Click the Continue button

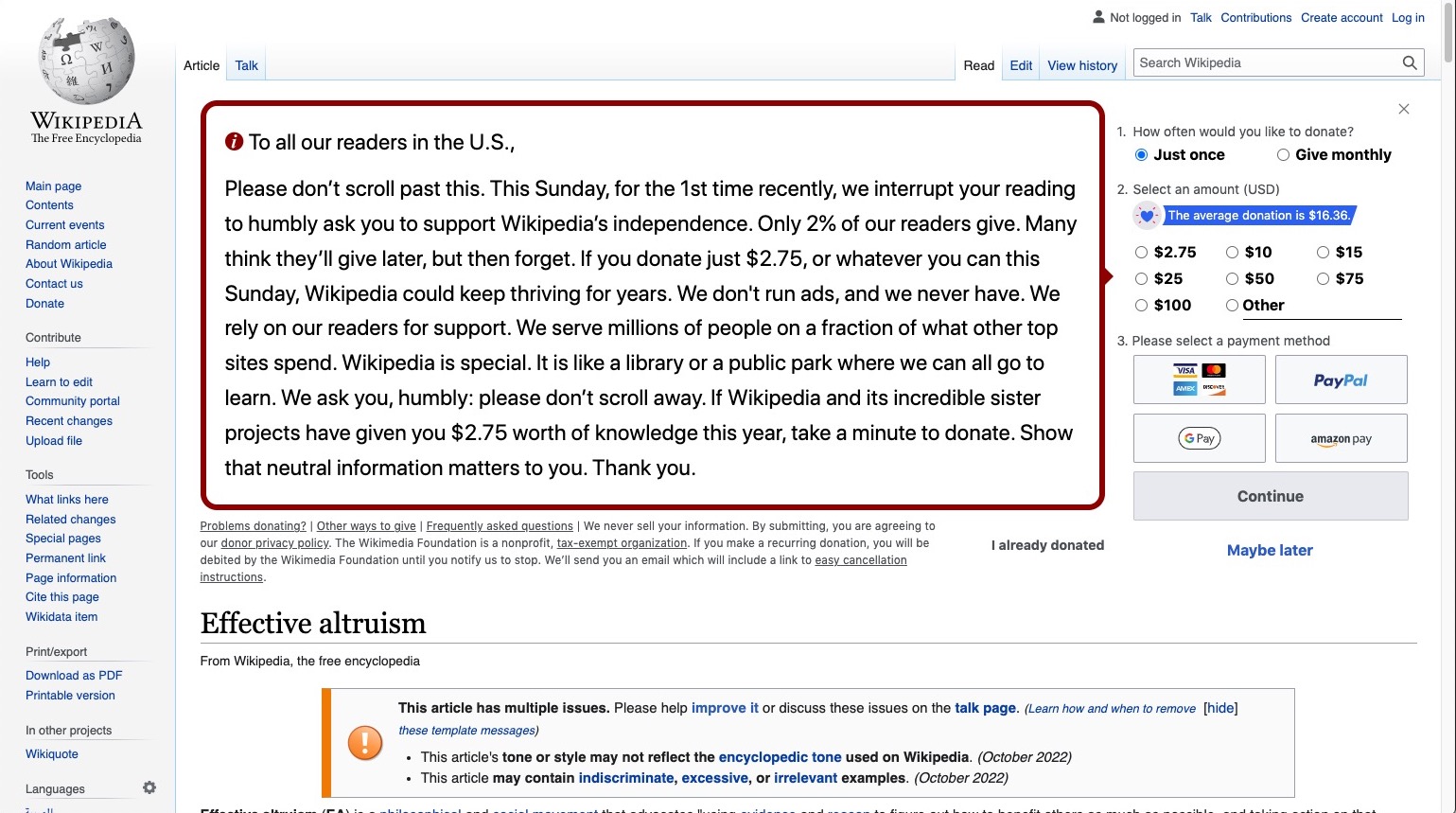[1271, 496]
